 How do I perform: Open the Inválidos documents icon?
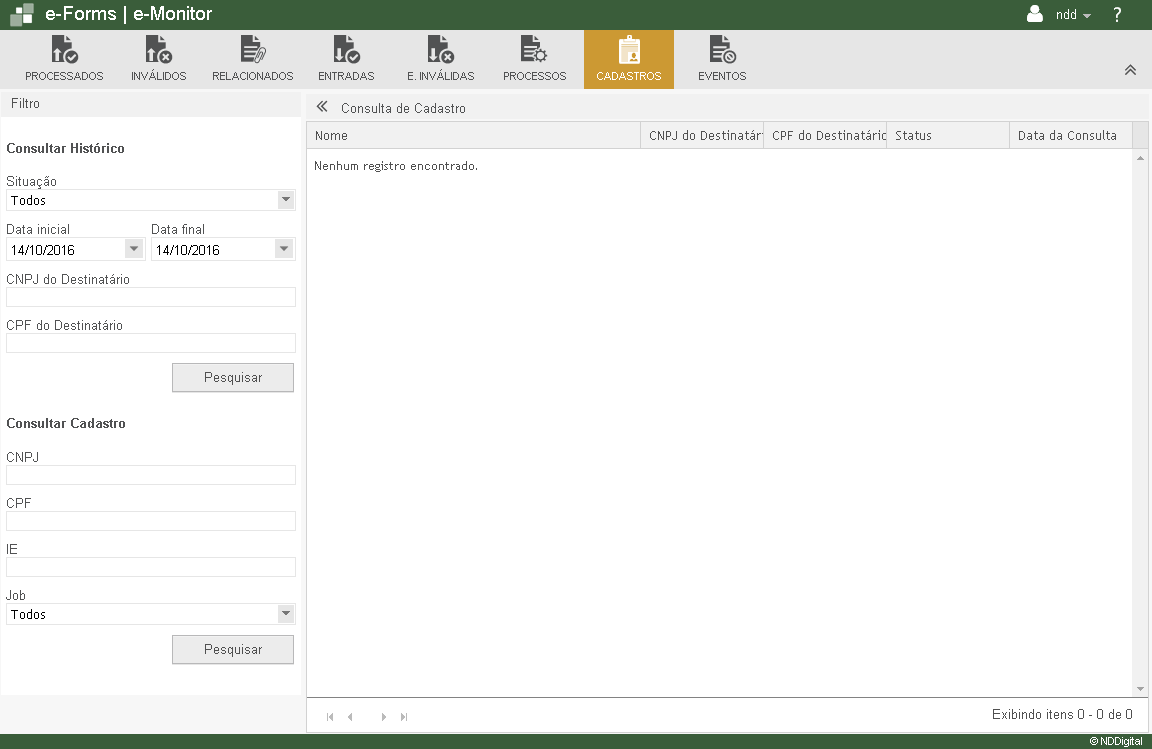coord(159,50)
